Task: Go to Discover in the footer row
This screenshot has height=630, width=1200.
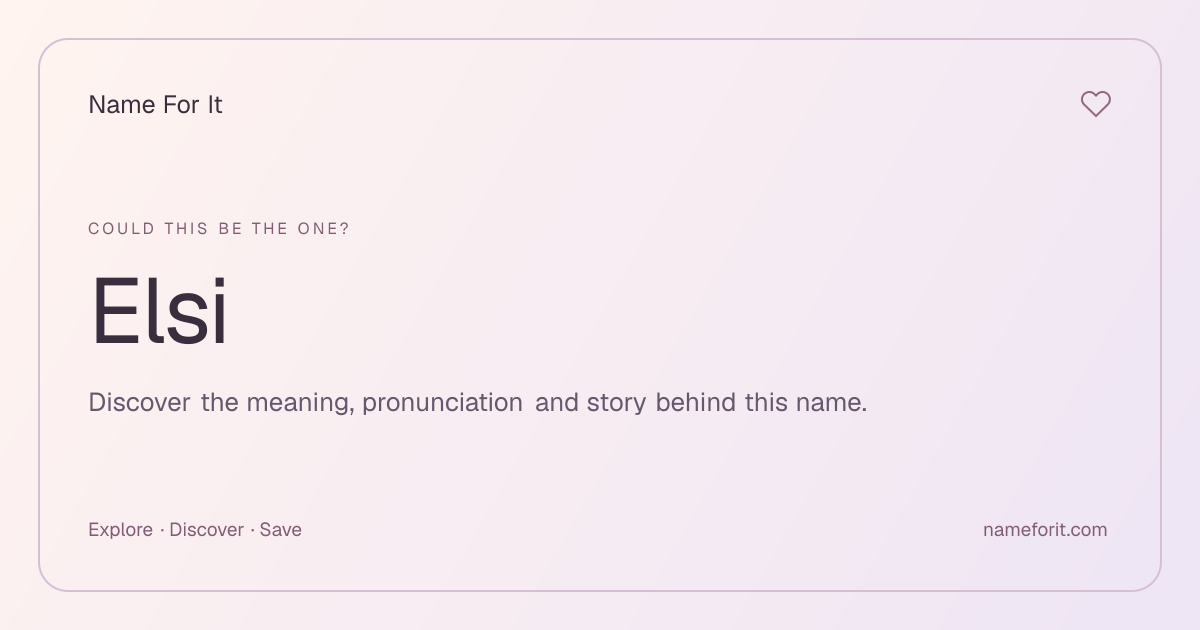Action: (x=206, y=530)
